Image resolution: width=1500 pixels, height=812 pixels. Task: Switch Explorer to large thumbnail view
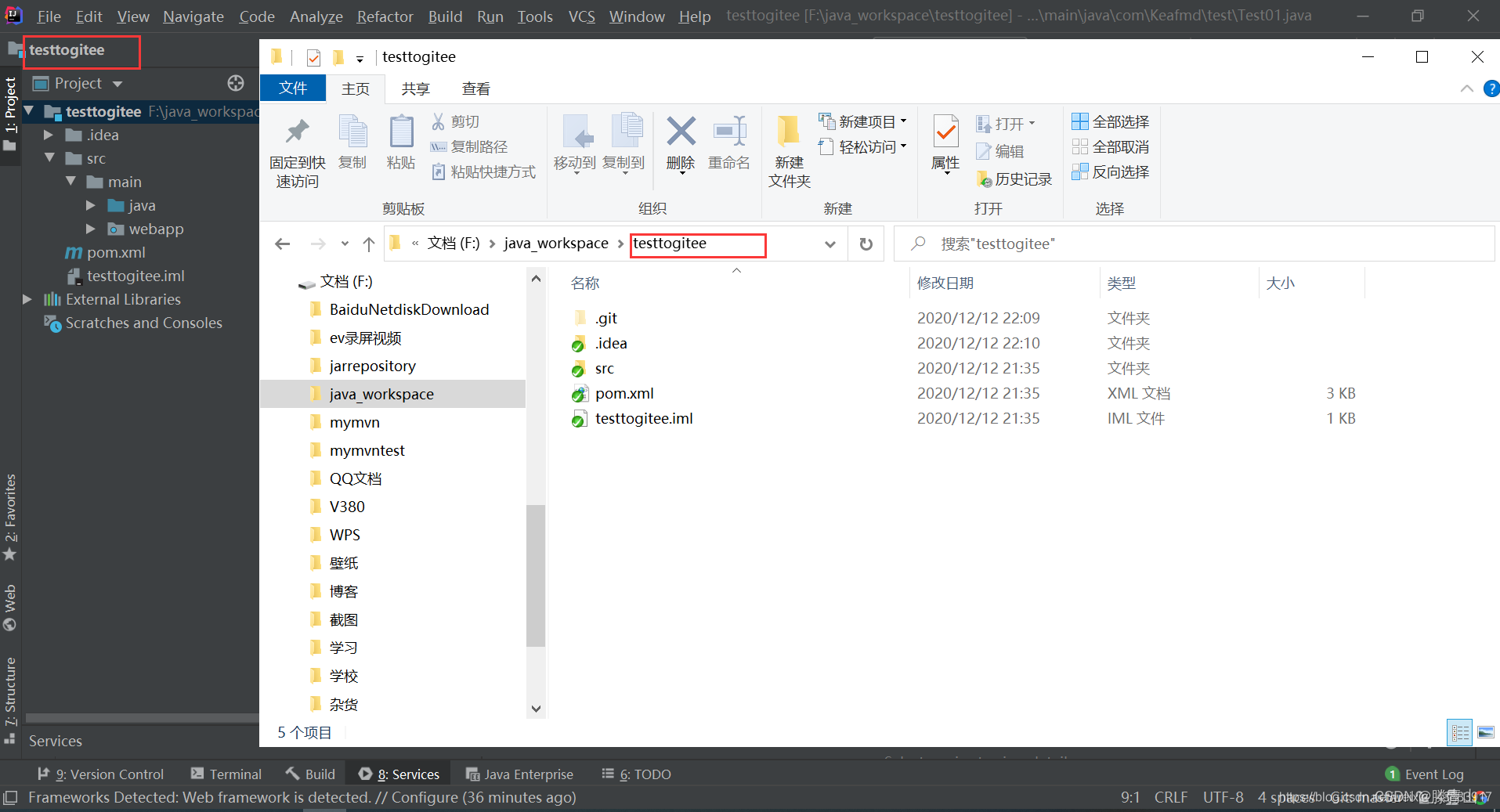coord(1486,731)
